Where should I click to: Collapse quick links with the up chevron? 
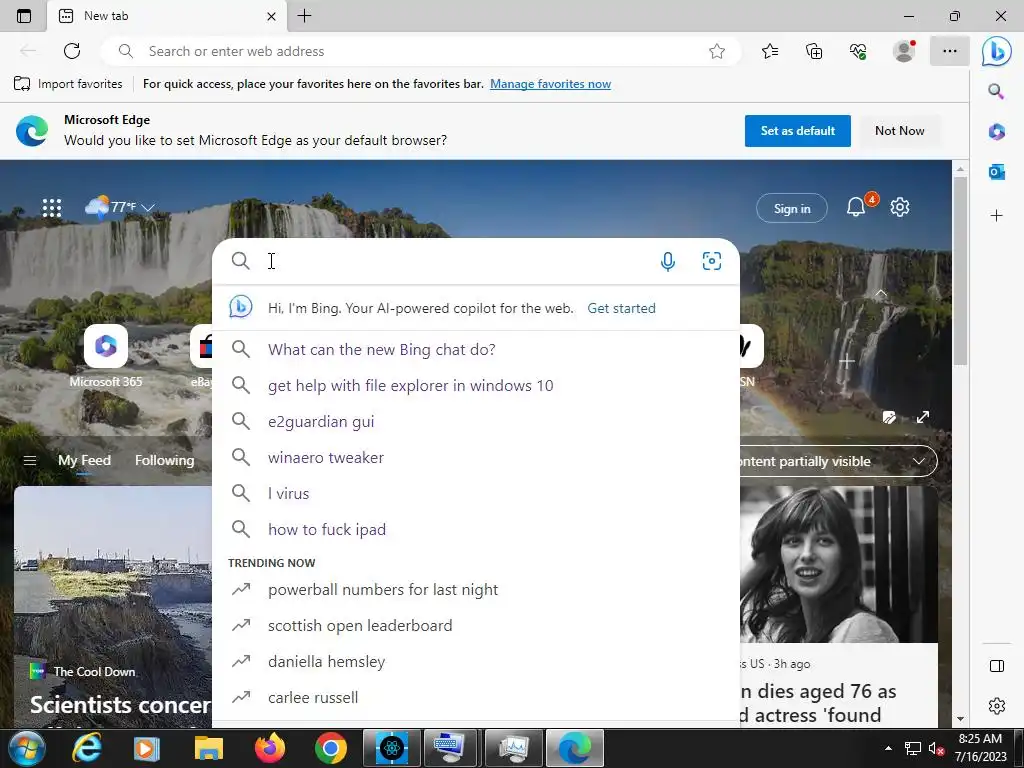(881, 293)
